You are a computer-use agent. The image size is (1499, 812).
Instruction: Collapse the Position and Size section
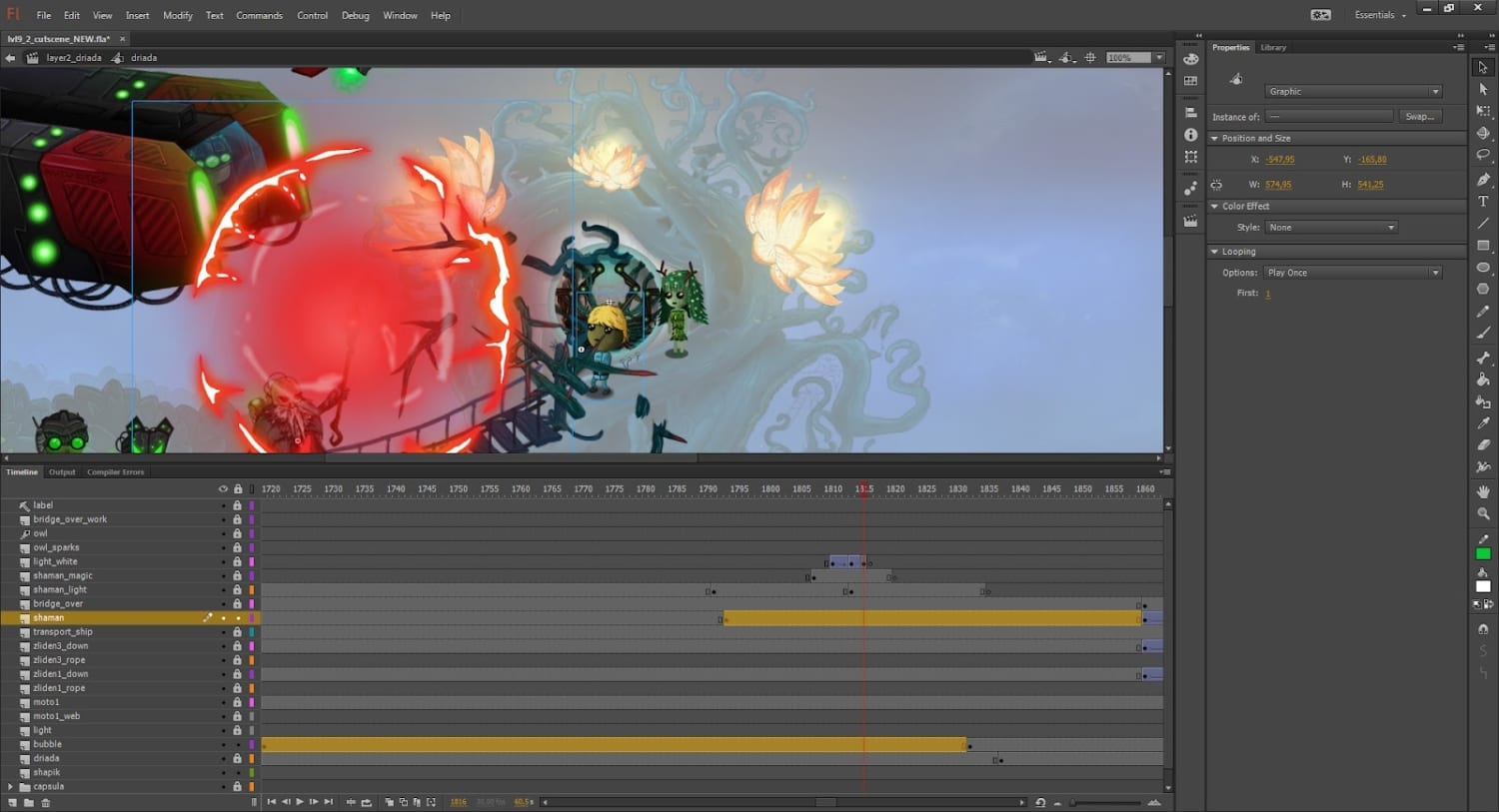[1215, 139]
